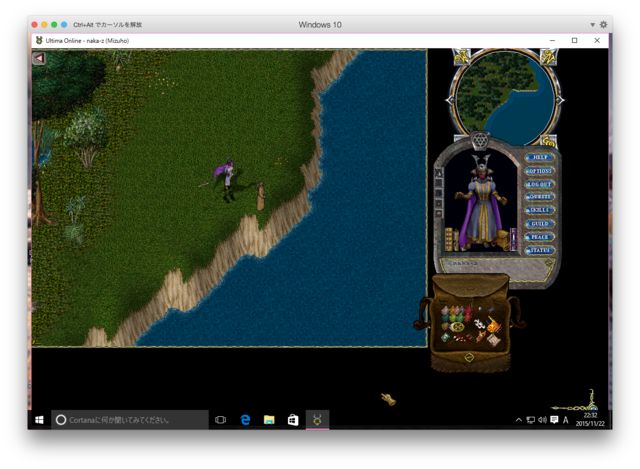Open the Skills list from paperdoll
This screenshot has height=469, width=640.
pos(540,210)
